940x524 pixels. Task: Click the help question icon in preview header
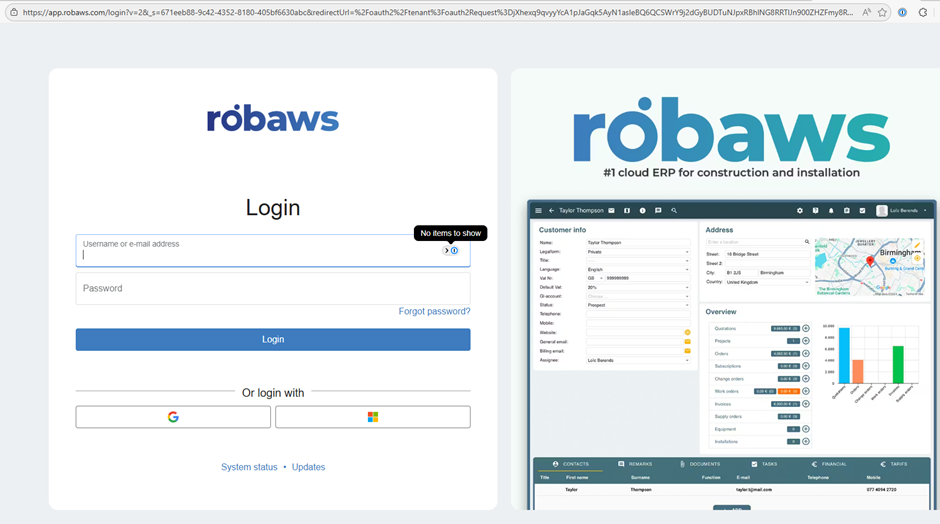[x=815, y=210]
